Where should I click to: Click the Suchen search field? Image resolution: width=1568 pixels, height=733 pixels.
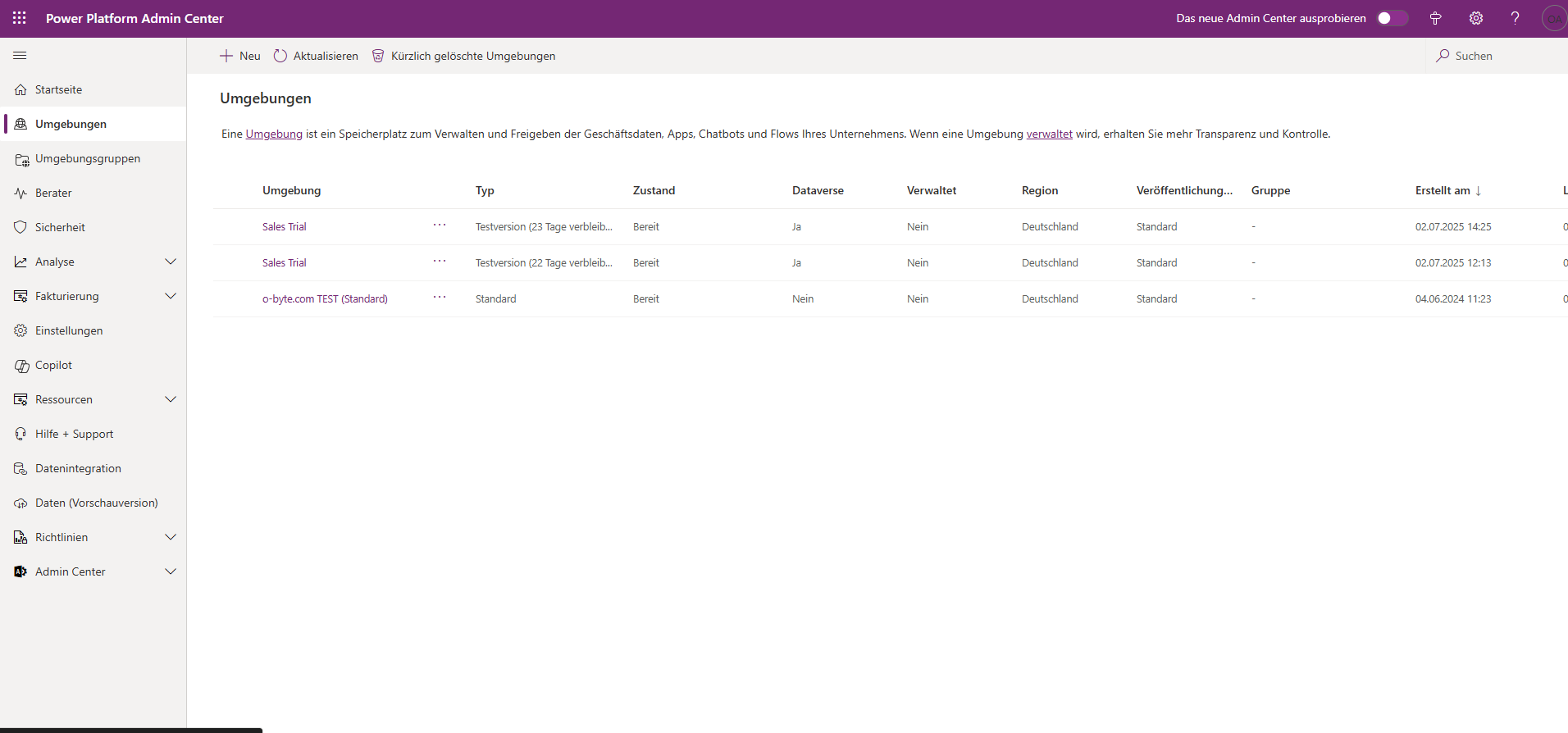pos(1473,56)
